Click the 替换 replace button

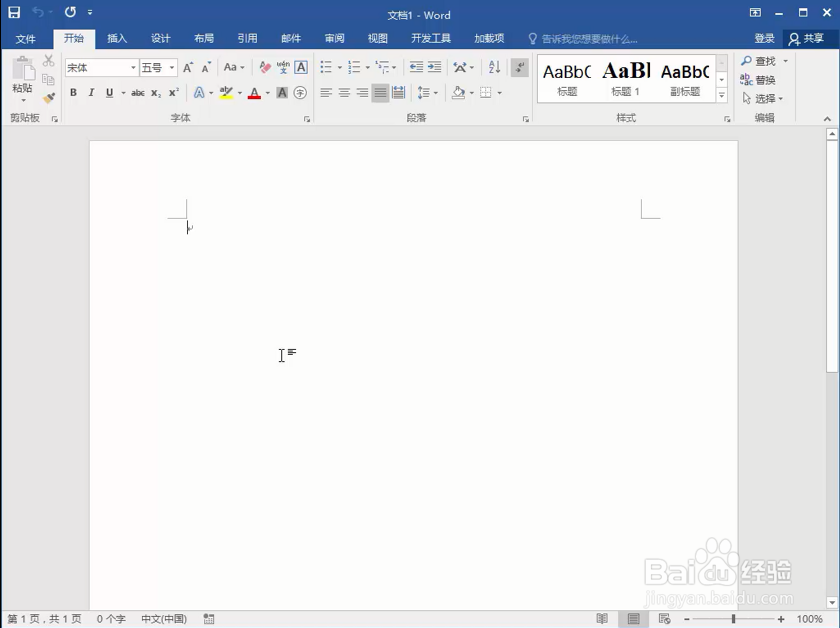coord(758,80)
